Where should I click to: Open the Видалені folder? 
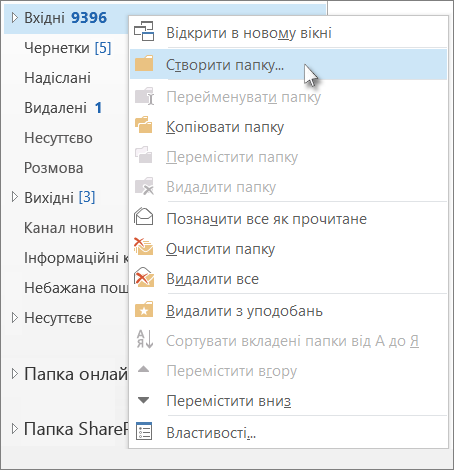coord(63,108)
